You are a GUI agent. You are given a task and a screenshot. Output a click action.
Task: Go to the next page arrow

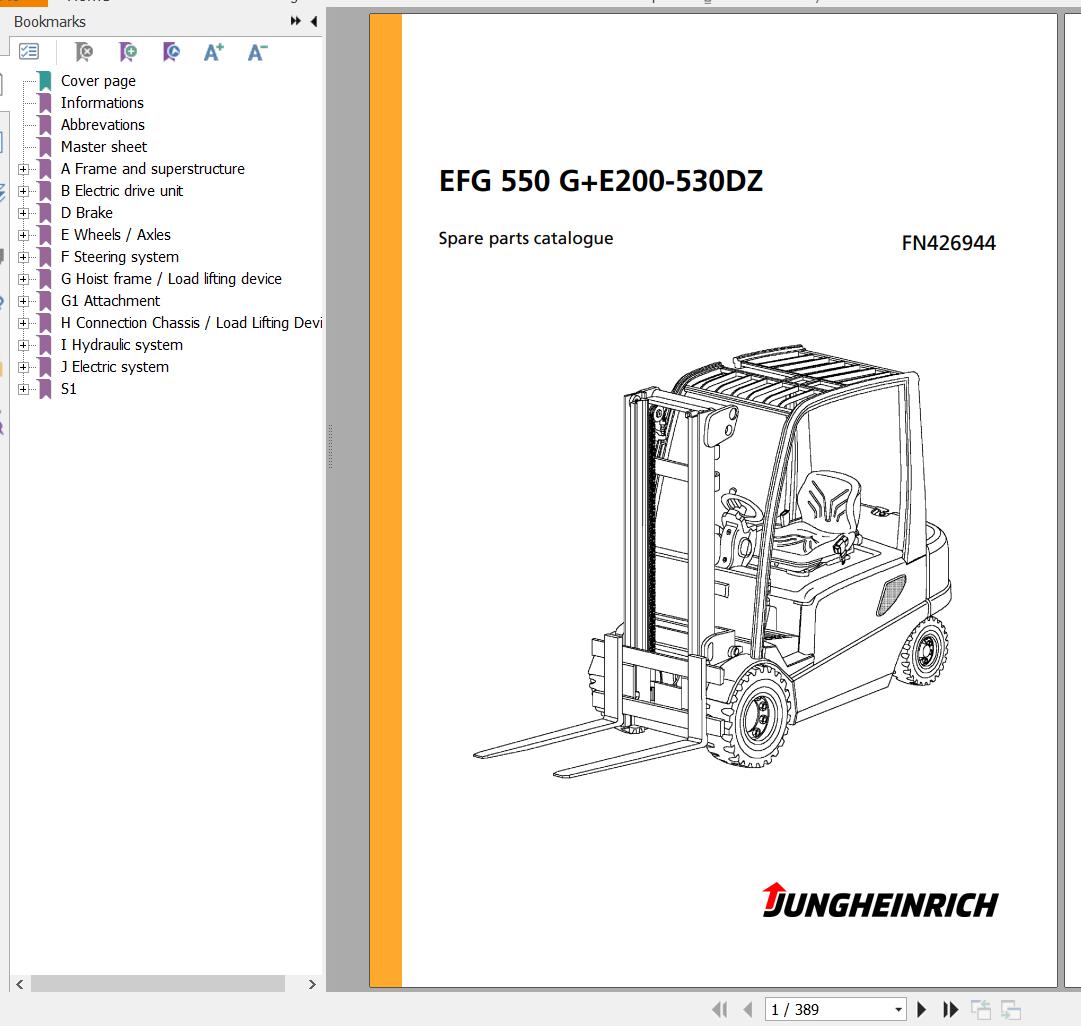(922, 1010)
